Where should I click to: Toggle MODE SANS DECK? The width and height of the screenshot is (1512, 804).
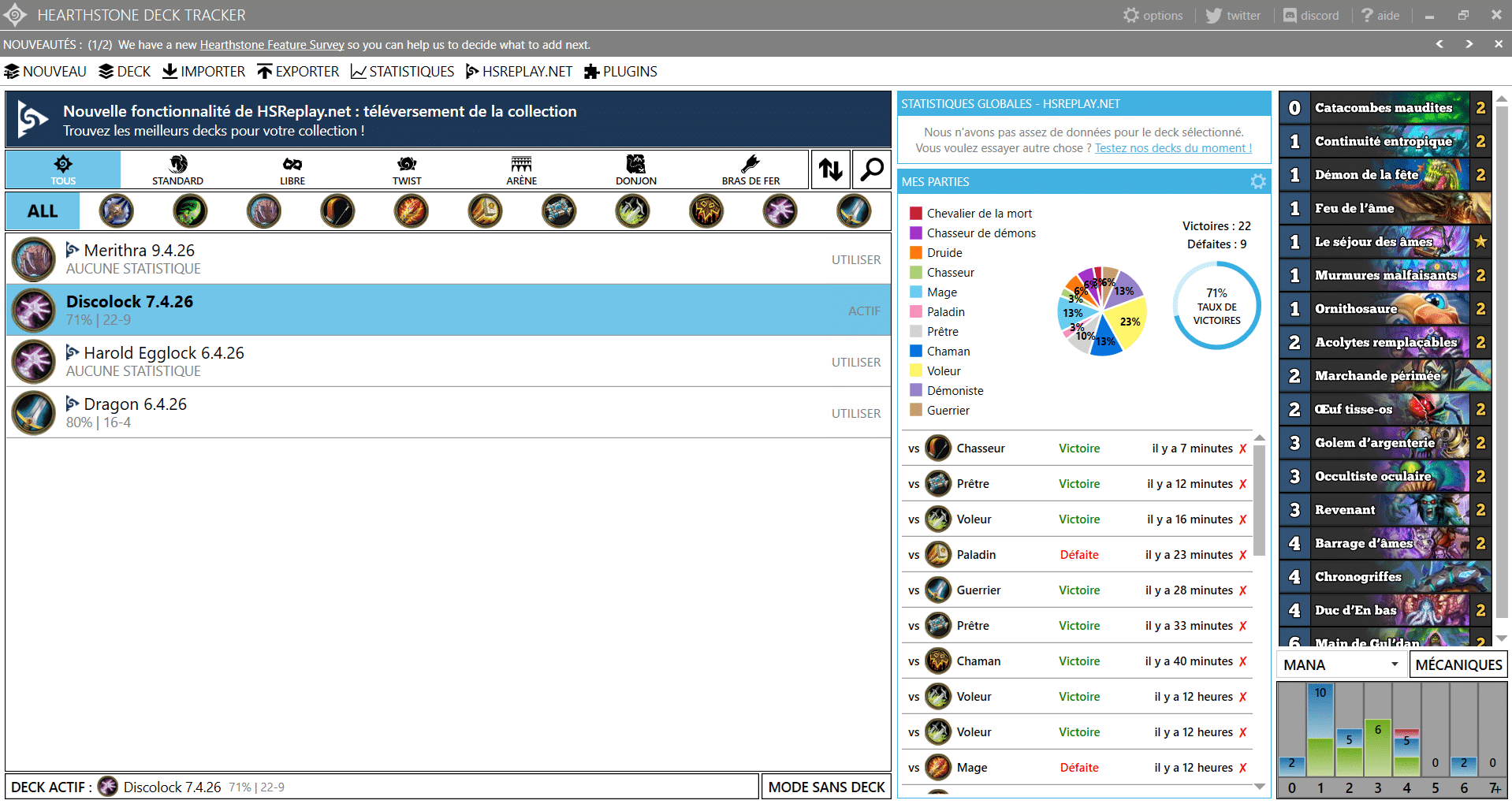[x=826, y=787]
